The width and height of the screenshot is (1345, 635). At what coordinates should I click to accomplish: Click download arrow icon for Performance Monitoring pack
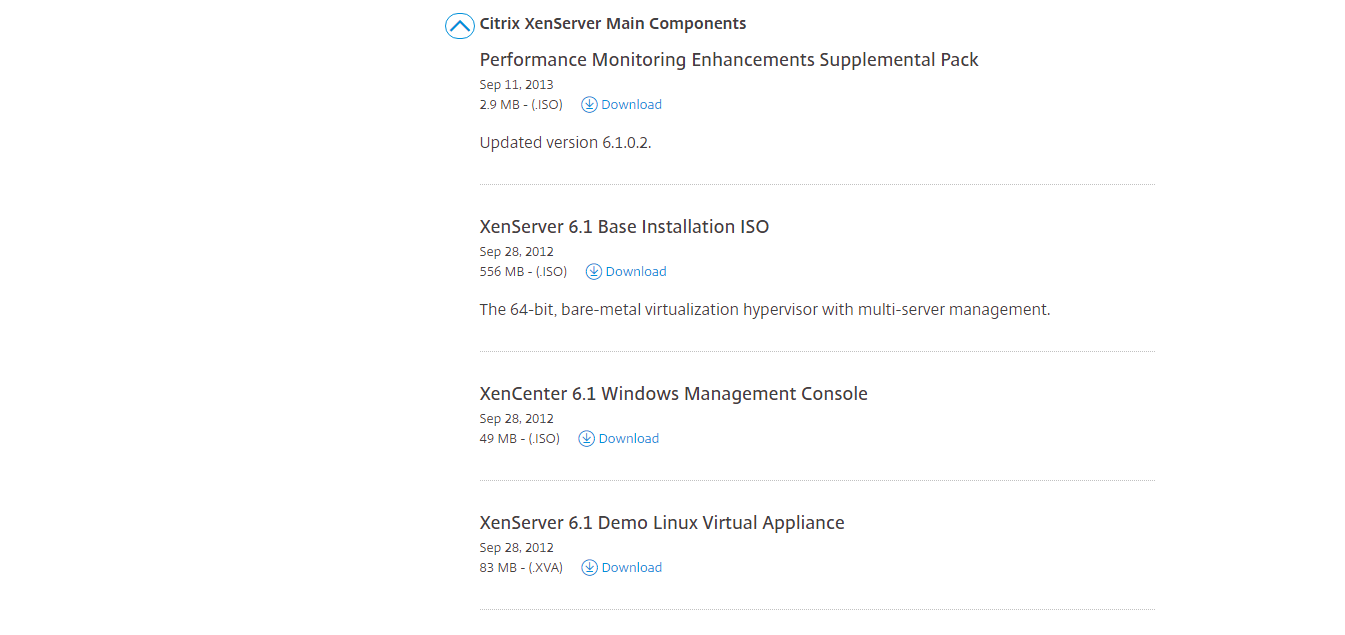pyautogui.click(x=589, y=105)
